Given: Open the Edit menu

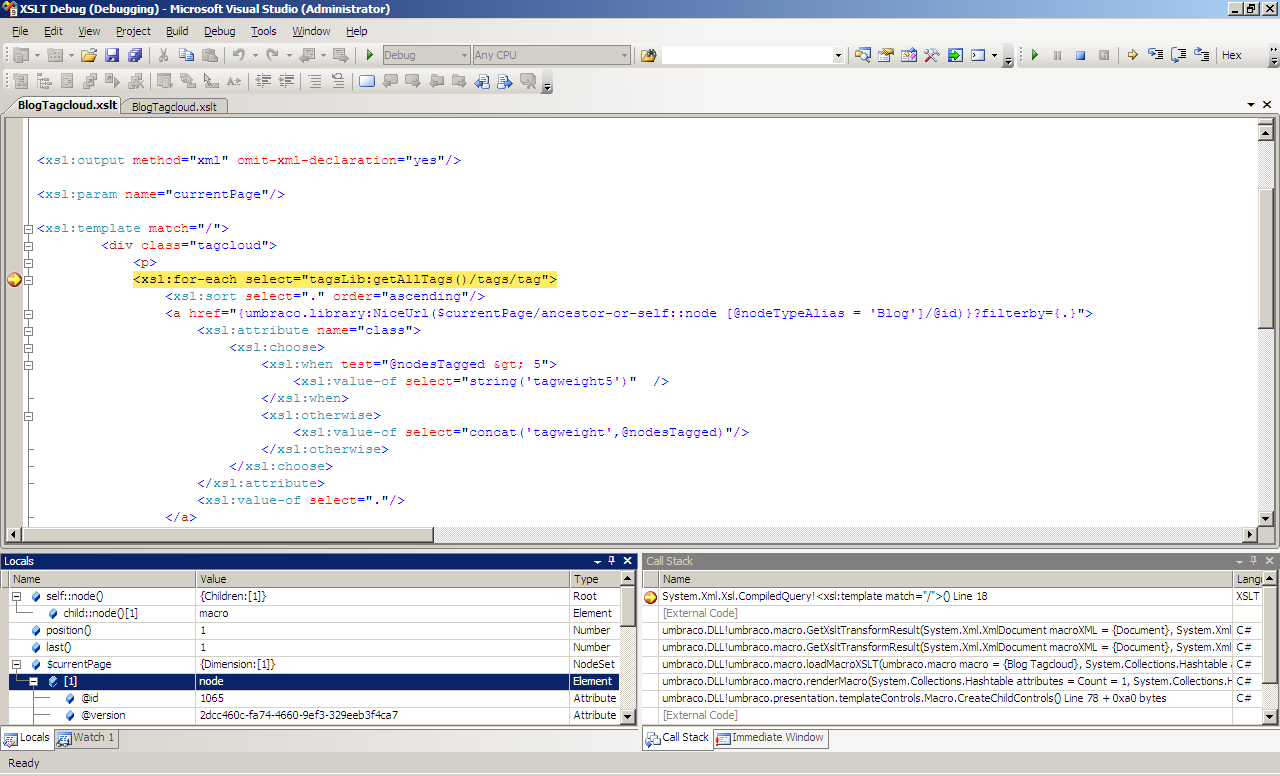Looking at the screenshot, I should [53, 31].
